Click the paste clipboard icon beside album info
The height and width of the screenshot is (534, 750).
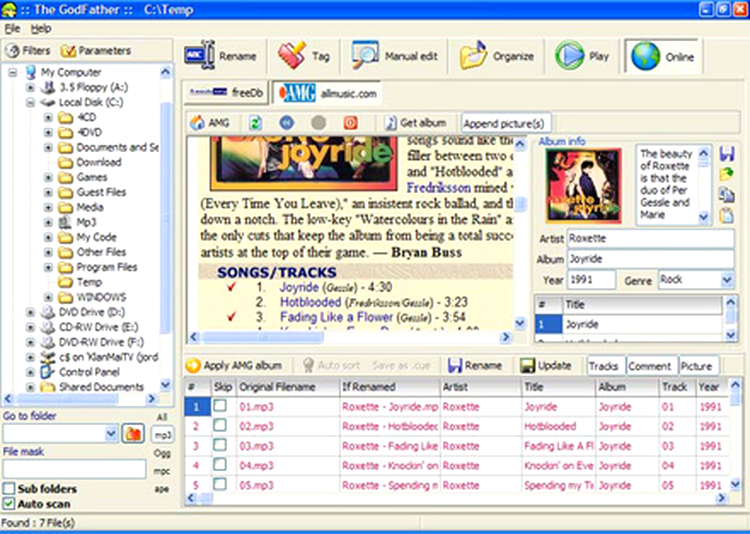click(x=727, y=215)
